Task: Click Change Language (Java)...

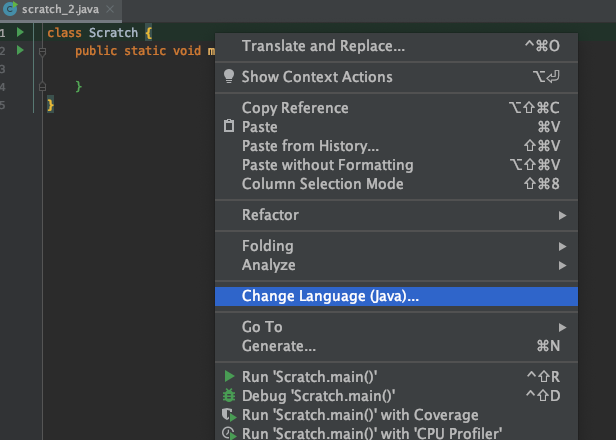Action: click(396, 296)
